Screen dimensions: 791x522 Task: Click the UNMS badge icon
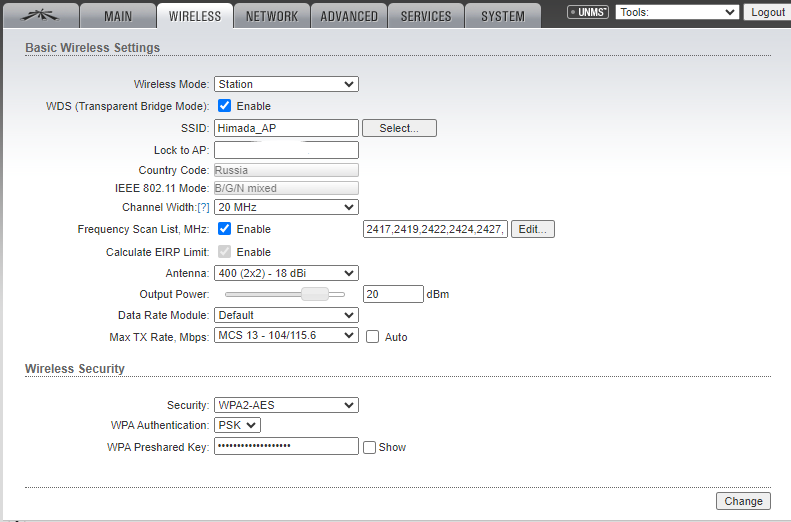click(587, 13)
